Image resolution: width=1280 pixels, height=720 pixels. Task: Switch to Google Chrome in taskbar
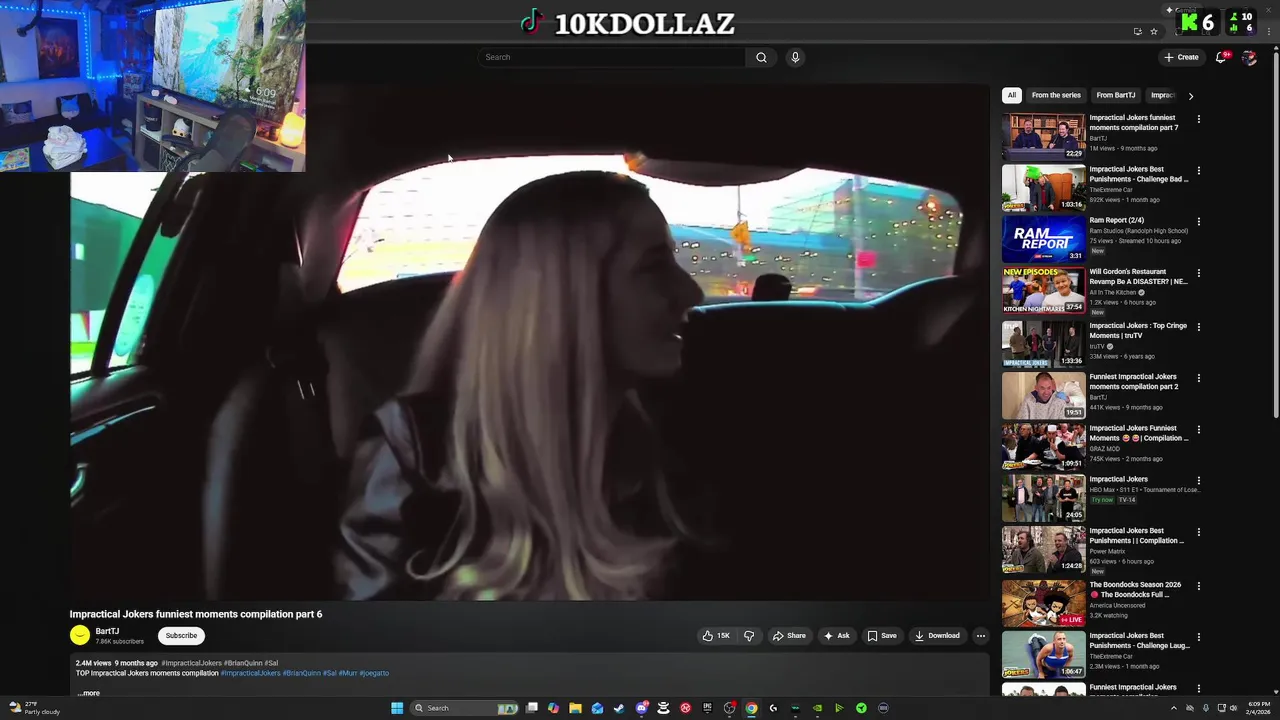point(751,708)
